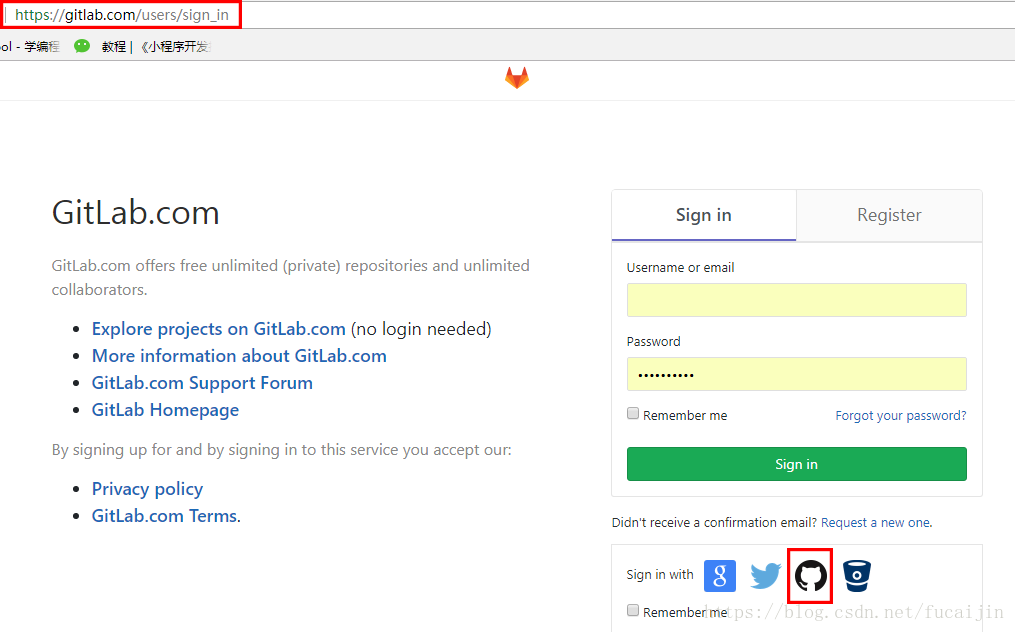Check Remember me under social sign-in
This screenshot has width=1015, height=632.
[x=633, y=611]
